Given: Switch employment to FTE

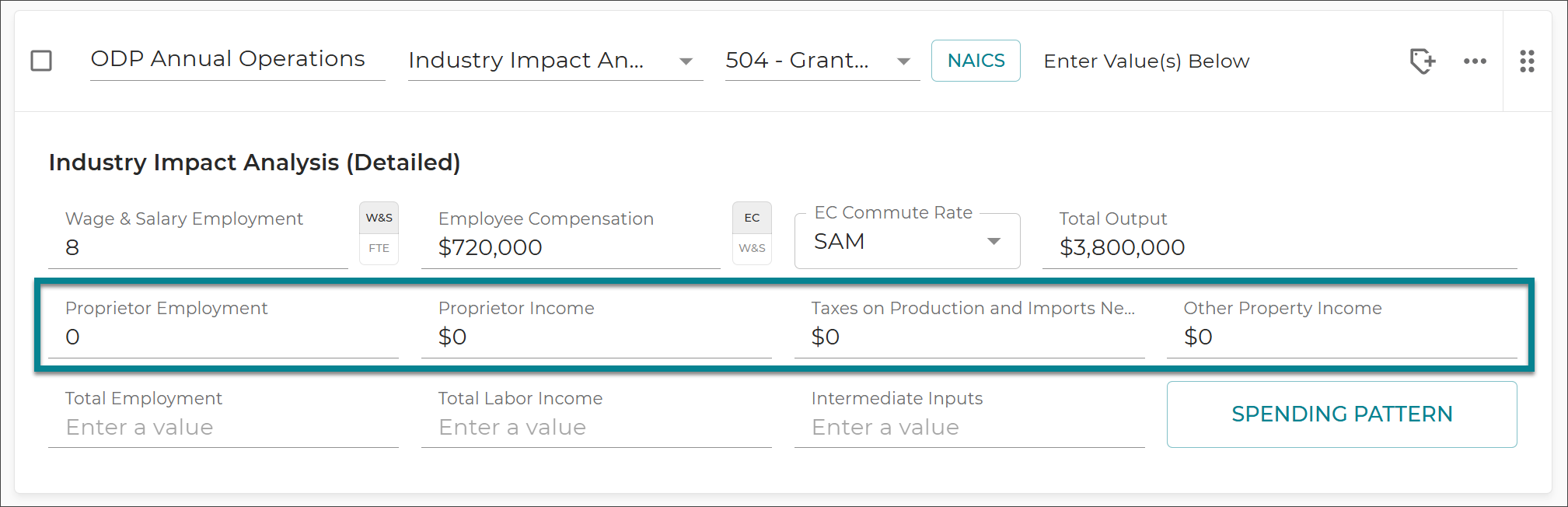Looking at the screenshot, I should [x=379, y=249].
